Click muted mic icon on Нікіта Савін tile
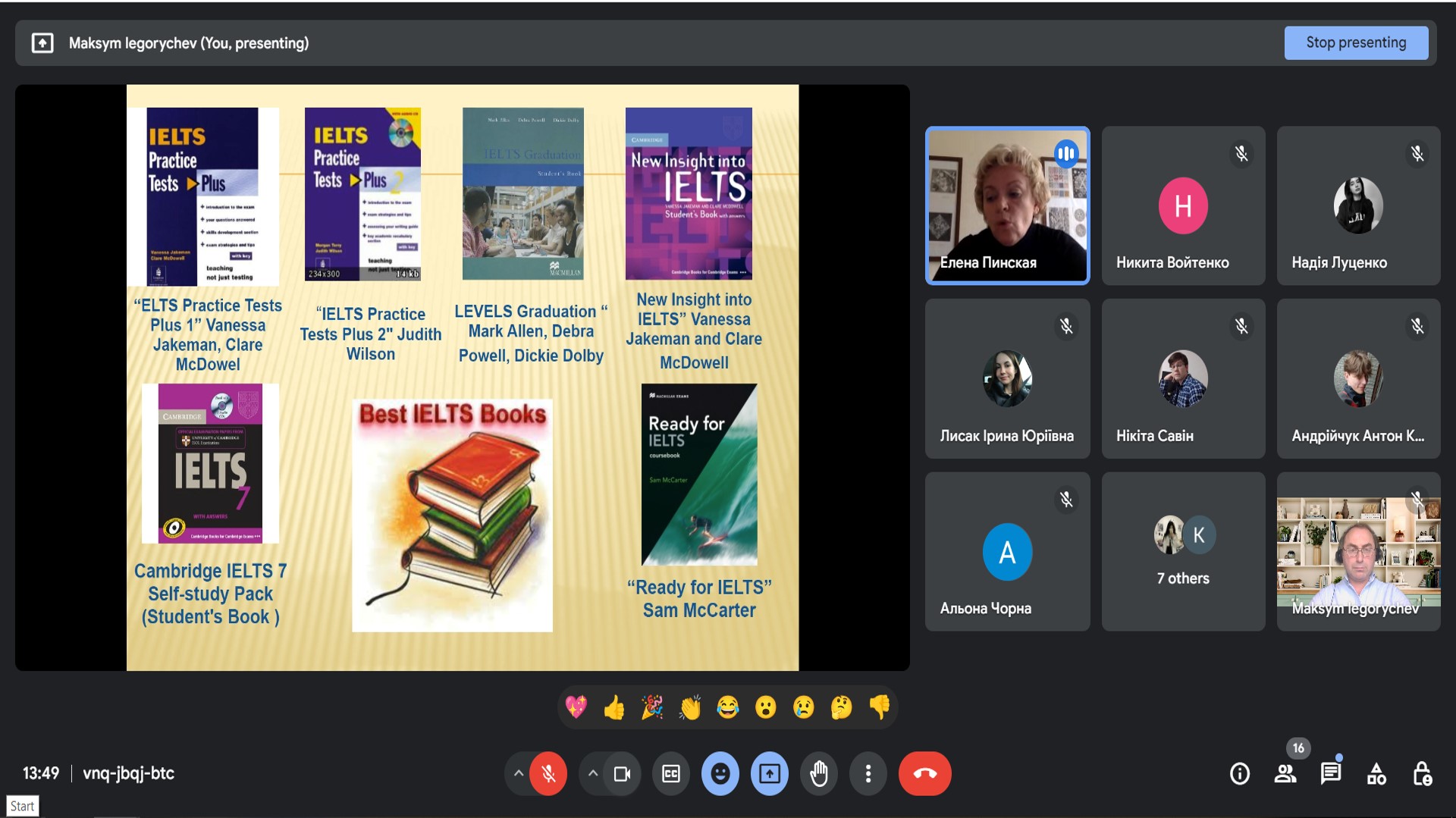 1241,326
